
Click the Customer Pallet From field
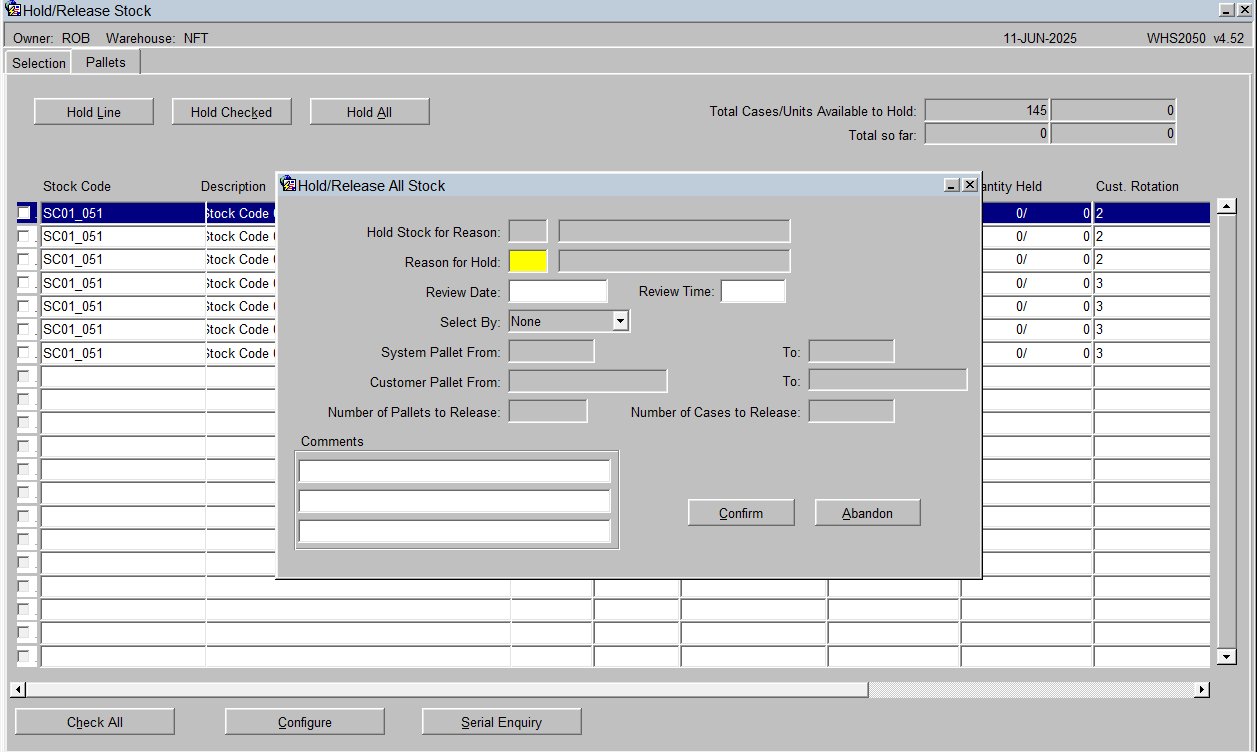click(x=588, y=381)
